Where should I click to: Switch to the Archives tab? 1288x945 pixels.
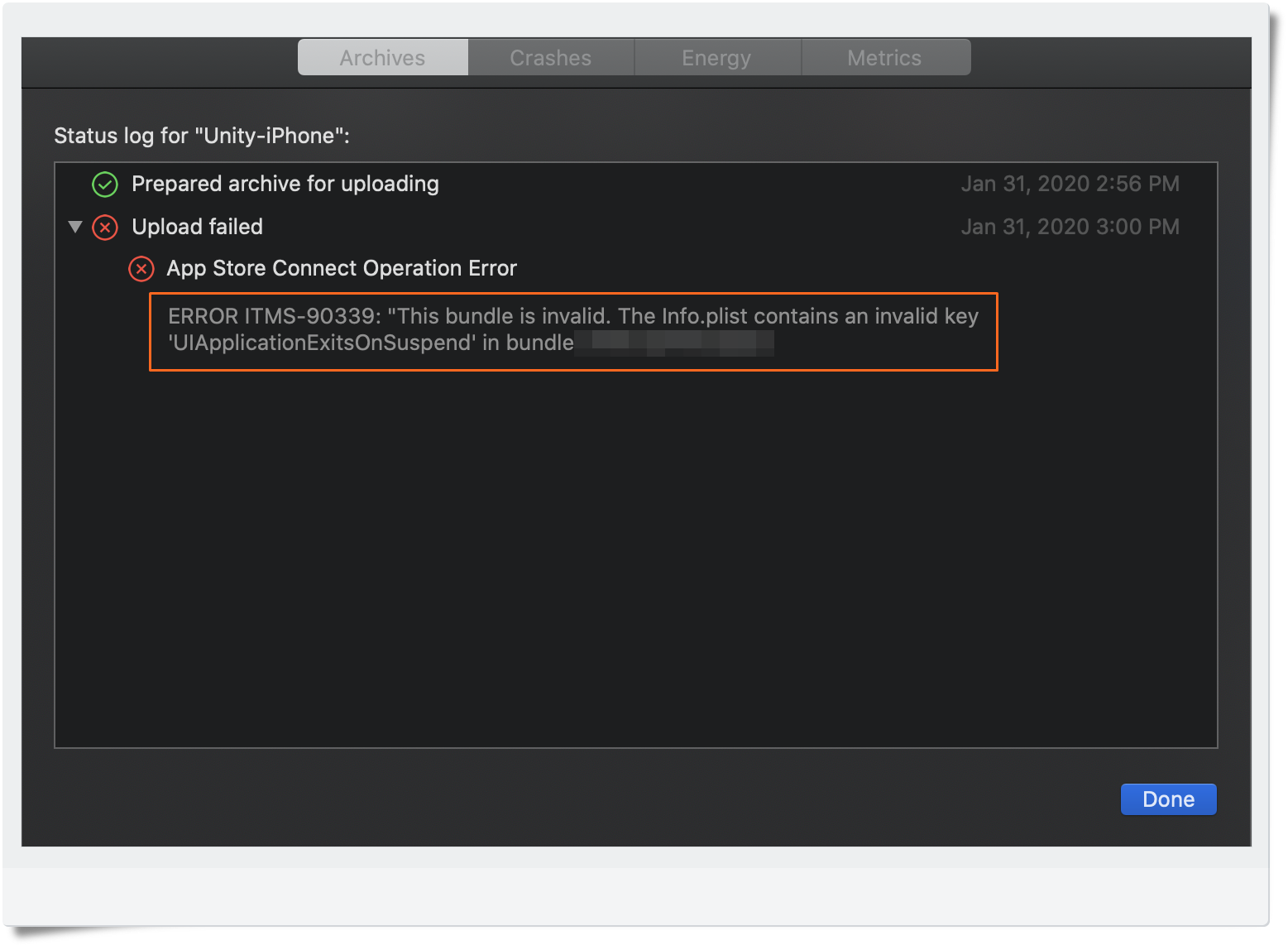[x=383, y=57]
